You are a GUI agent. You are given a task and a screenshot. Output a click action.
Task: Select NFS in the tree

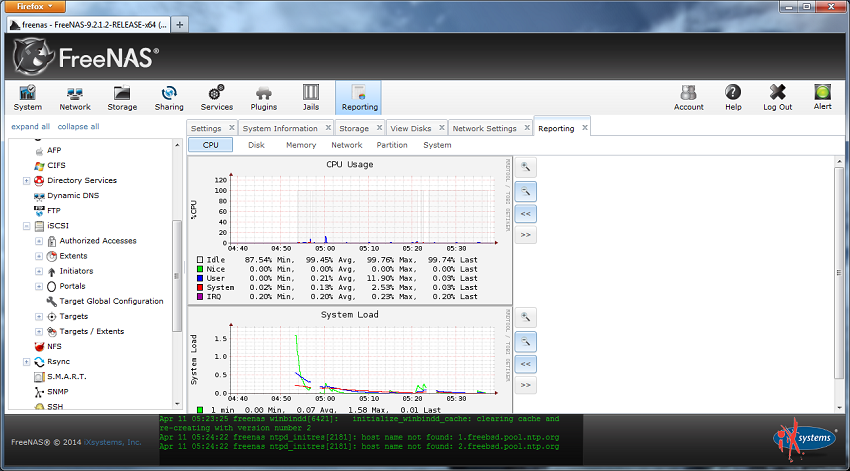pos(54,346)
